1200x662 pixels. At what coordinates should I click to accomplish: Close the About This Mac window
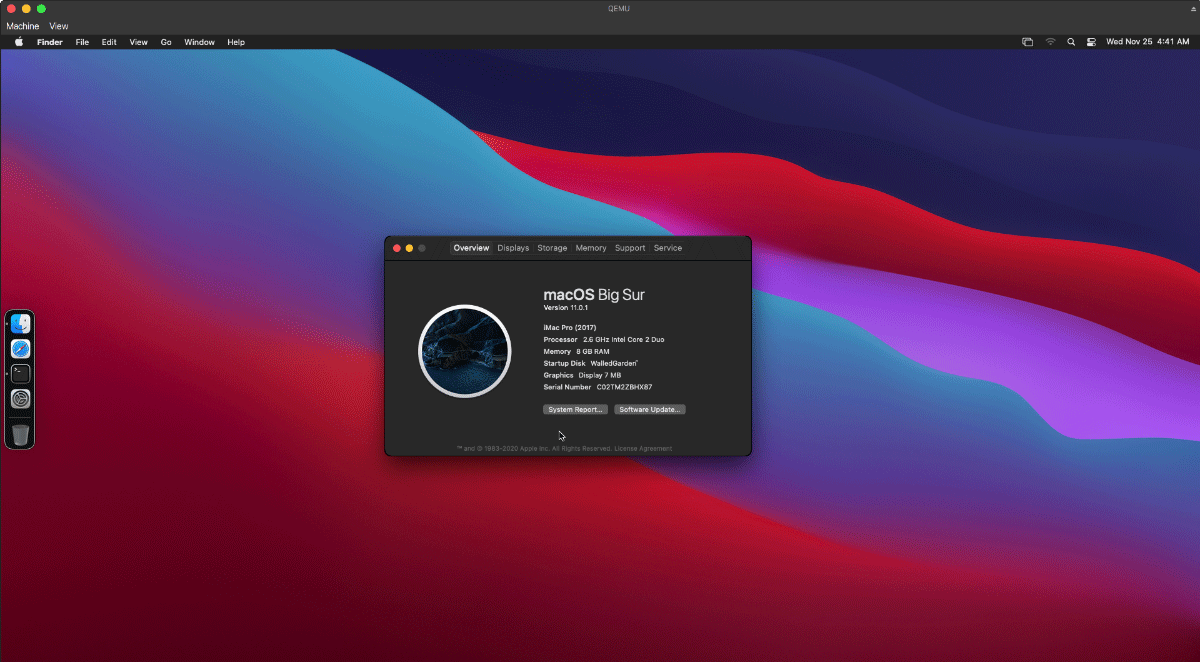pos(397,248)
